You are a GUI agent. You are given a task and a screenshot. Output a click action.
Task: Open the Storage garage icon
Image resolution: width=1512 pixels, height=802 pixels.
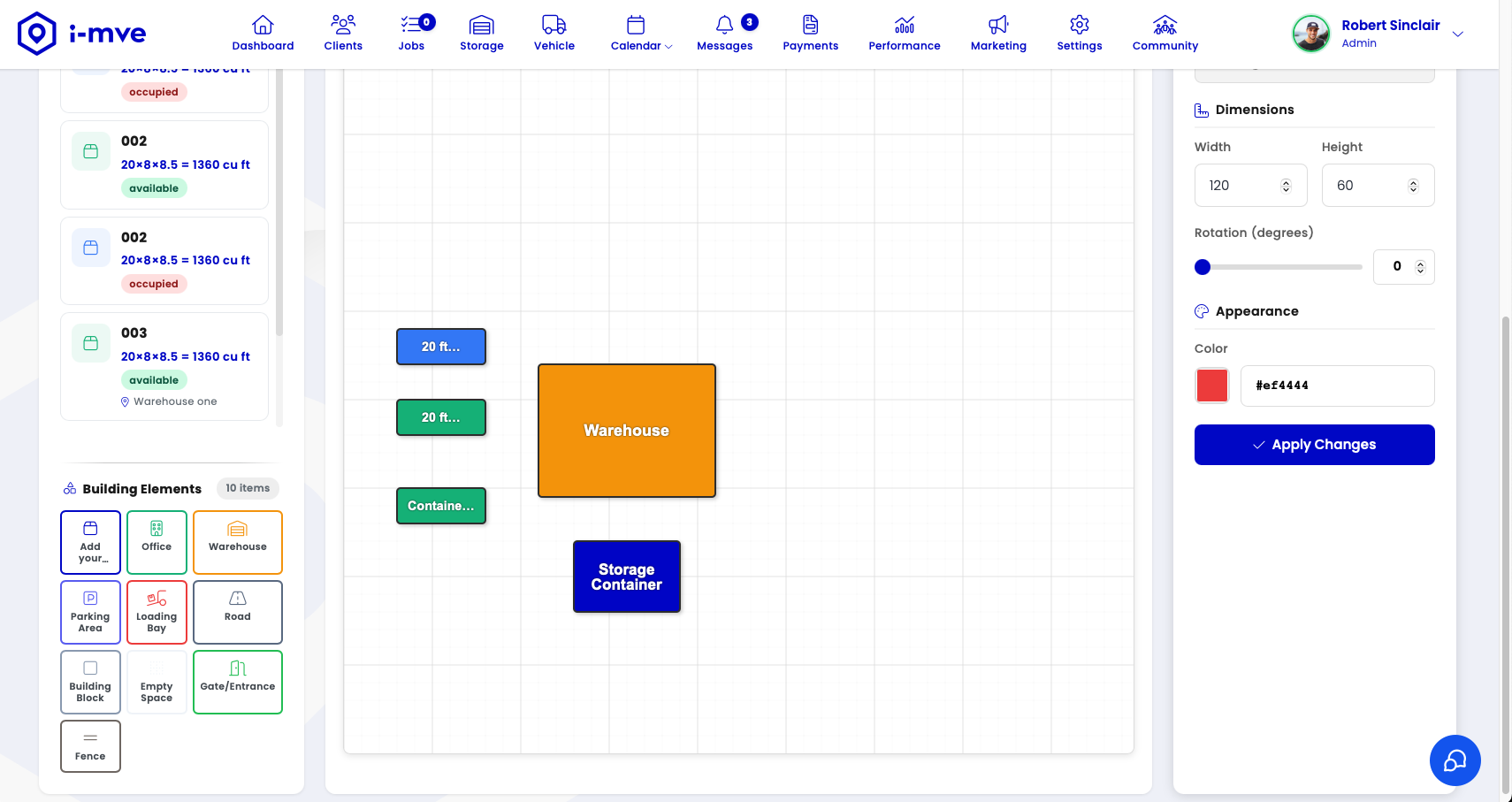click(x=482, y=24)
